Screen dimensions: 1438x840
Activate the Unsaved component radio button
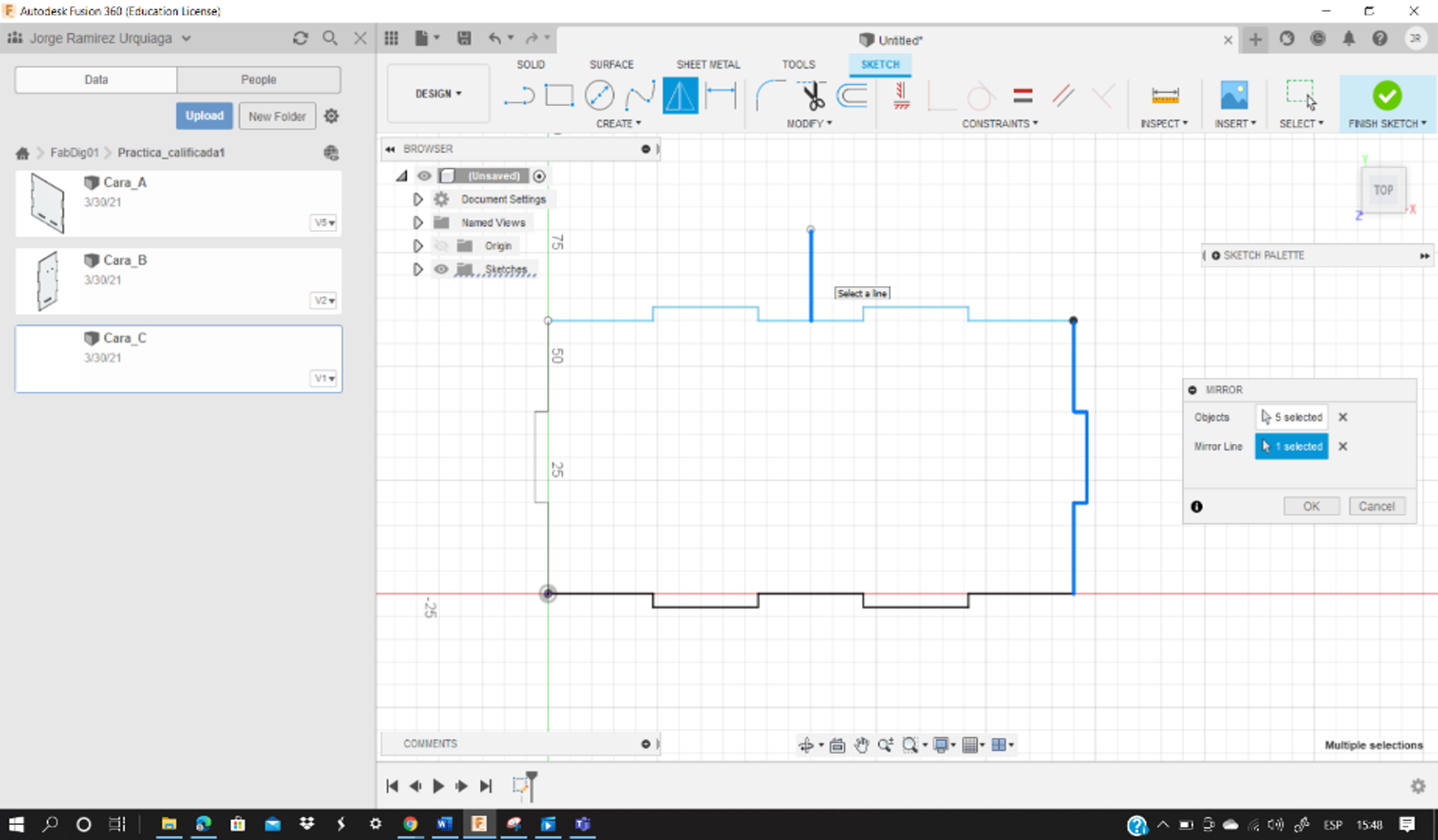pos(539,176)
